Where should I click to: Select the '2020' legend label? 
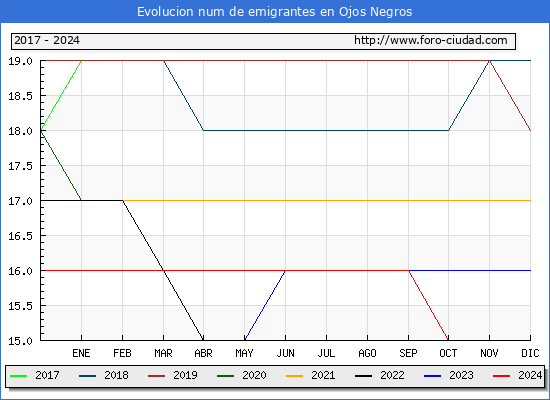coord(254,375)
